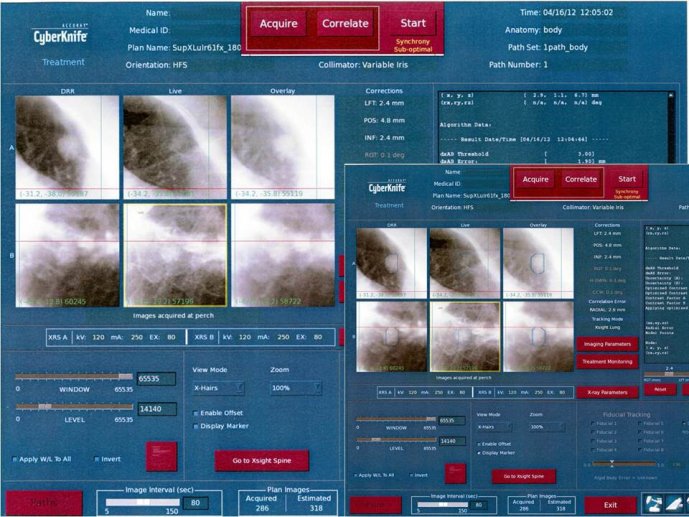Toggle Enable Offset checkbox in large window
The width and height of the screenshot is (689, 517).
pos(196,413)
